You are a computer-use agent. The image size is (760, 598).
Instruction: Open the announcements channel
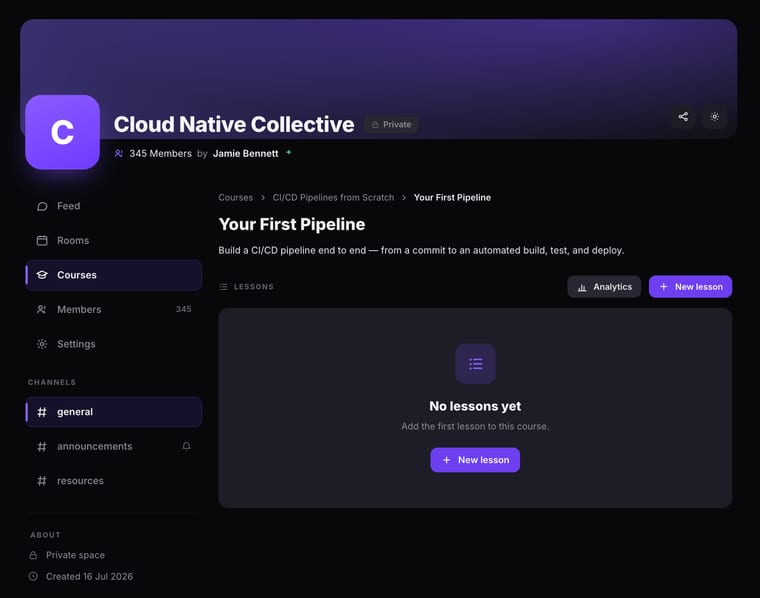tap(114, 446)
